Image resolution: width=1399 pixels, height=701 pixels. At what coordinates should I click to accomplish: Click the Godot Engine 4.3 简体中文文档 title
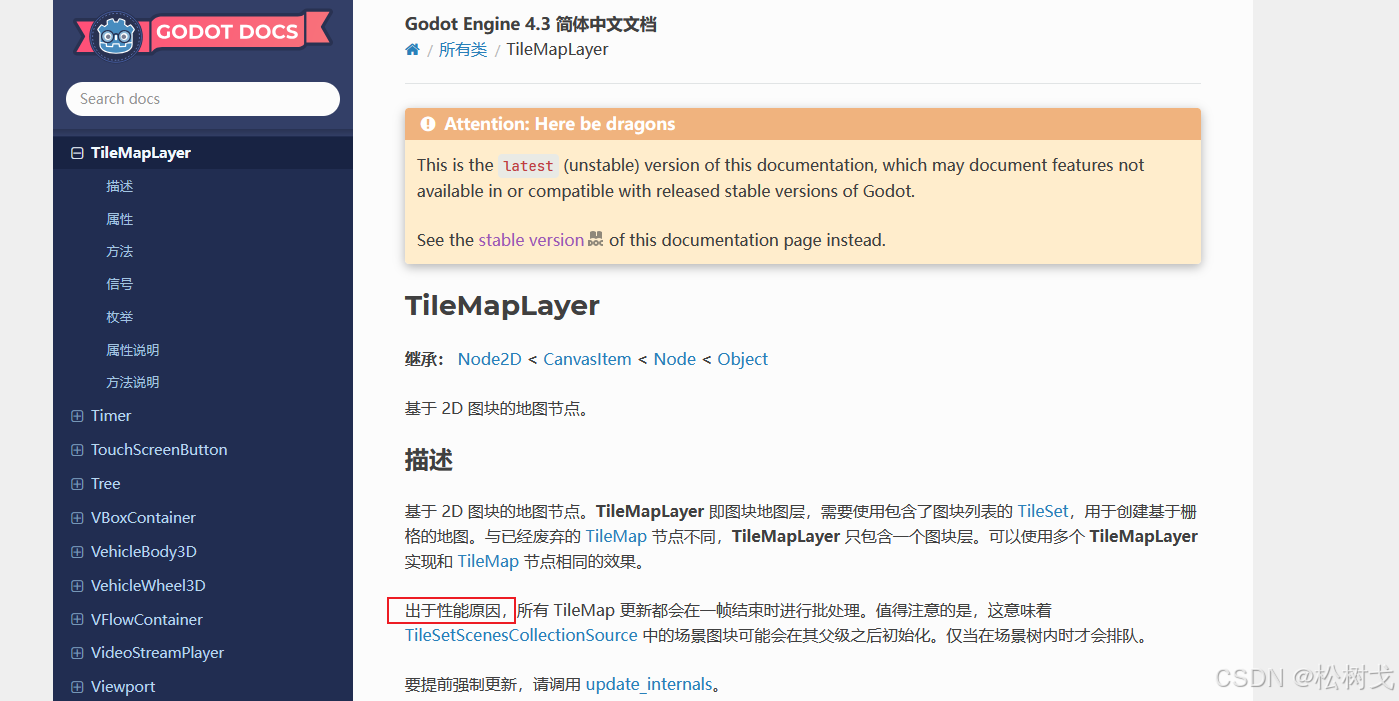tap(531, 24)
